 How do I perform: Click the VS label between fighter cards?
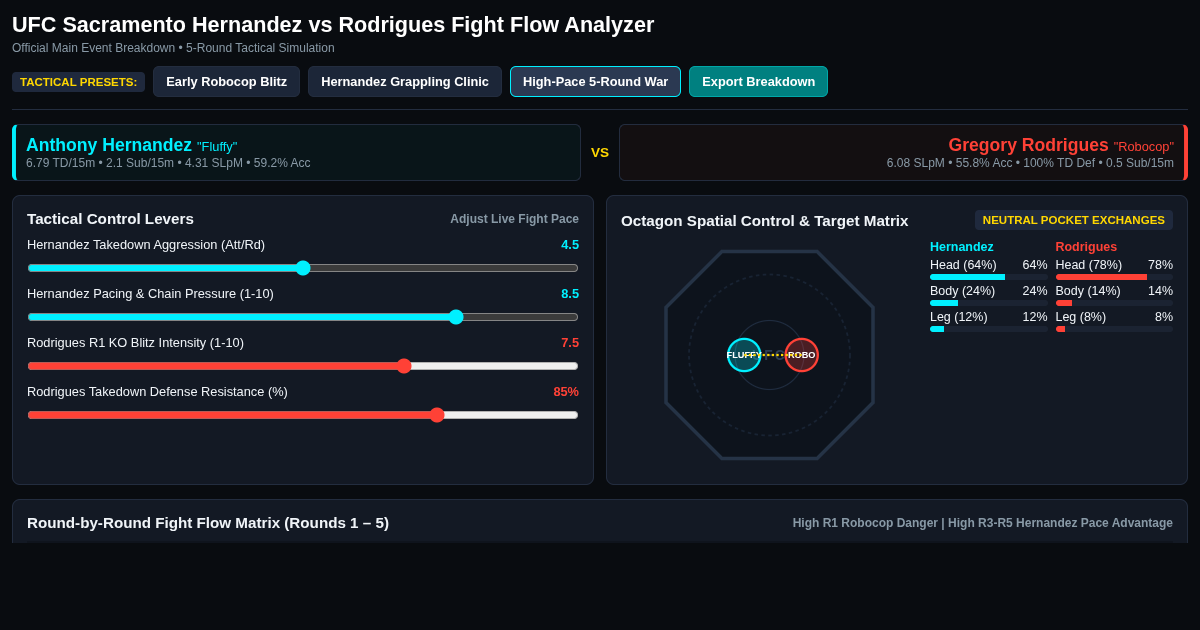click(600, 153)
